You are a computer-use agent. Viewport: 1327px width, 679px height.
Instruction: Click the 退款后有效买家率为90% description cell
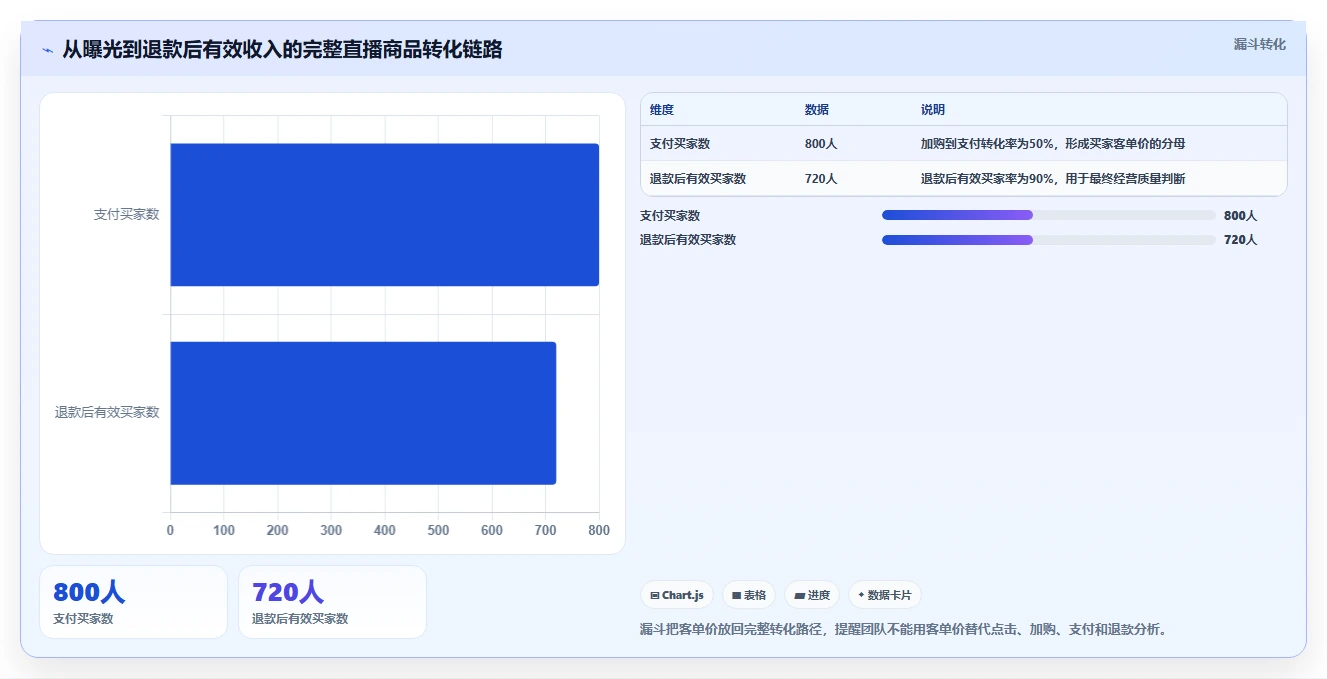[1053, 179]
